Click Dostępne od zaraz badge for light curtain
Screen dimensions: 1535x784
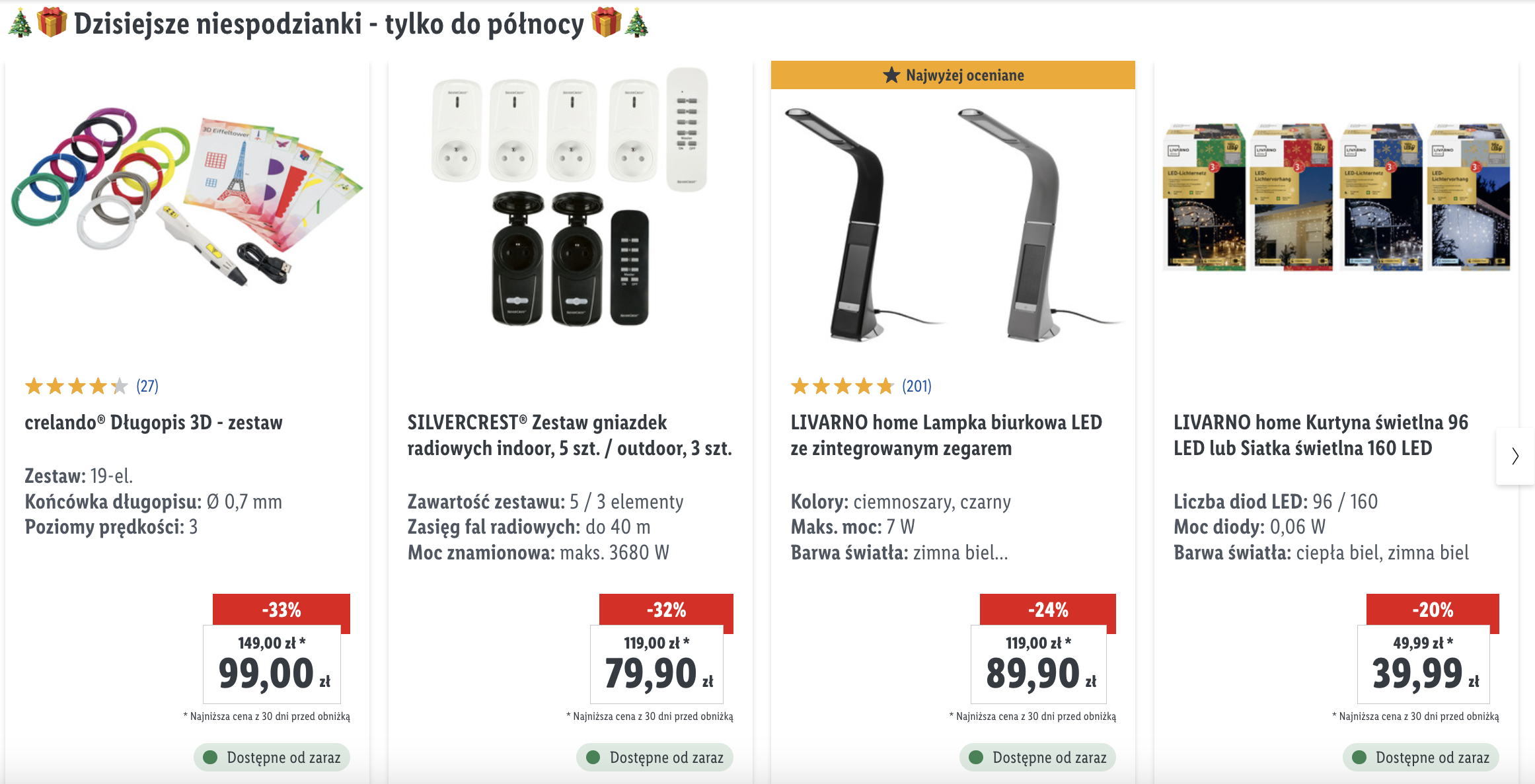pyautogui.click(x=1421, y=758)
